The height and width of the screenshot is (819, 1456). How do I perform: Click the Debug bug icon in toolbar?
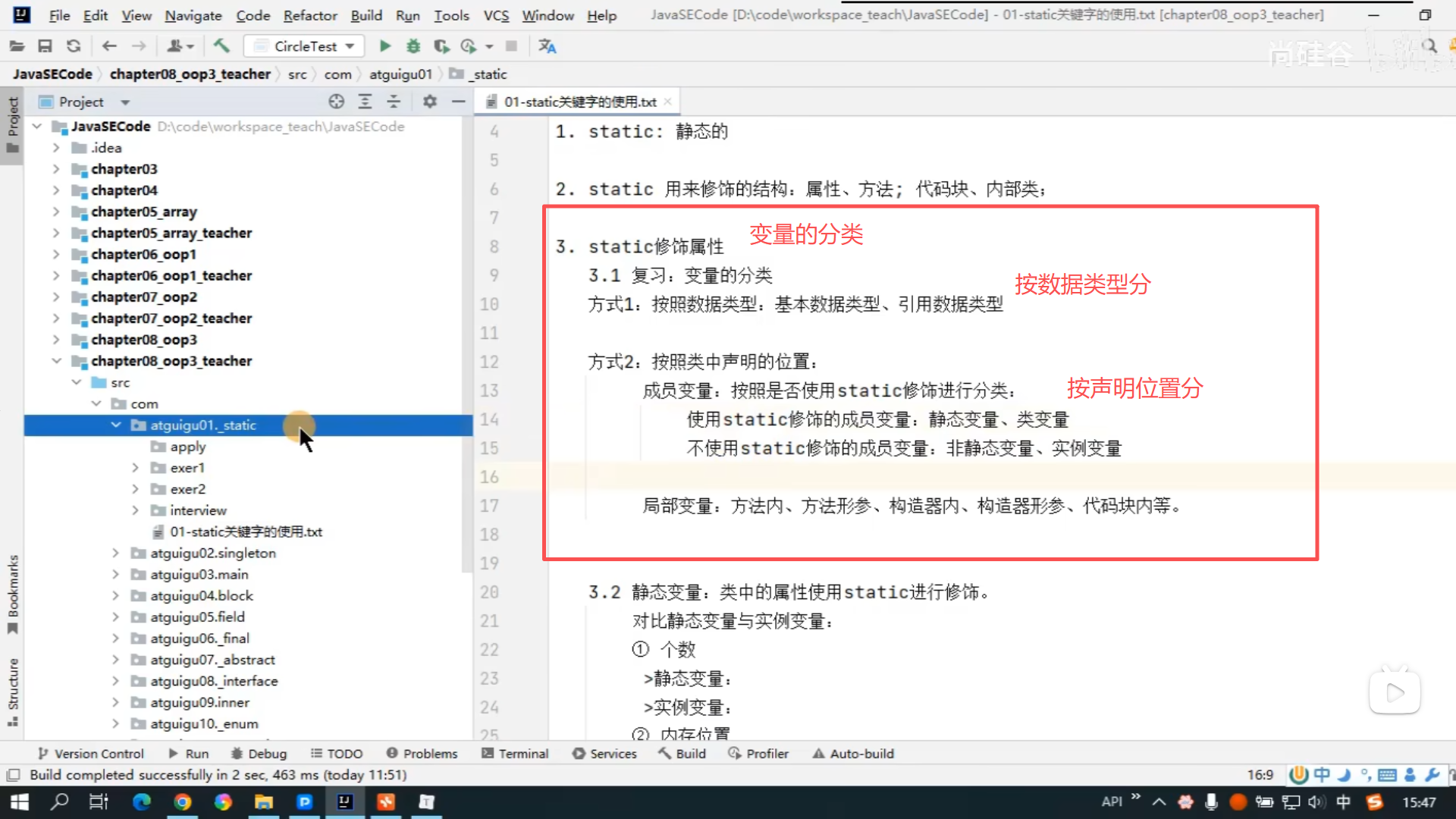tap(413, 46)
